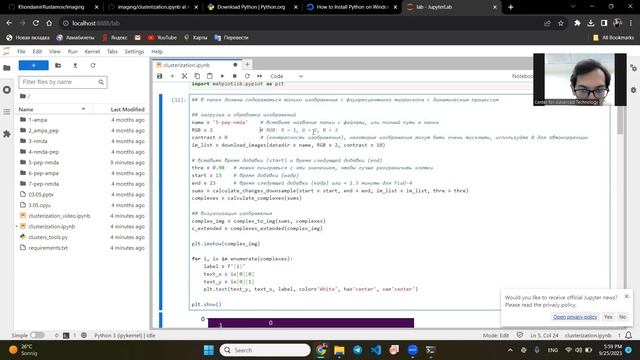The image size is (640, 360).
Task: Create a new folder in file browser
Action: pos(58,65)
